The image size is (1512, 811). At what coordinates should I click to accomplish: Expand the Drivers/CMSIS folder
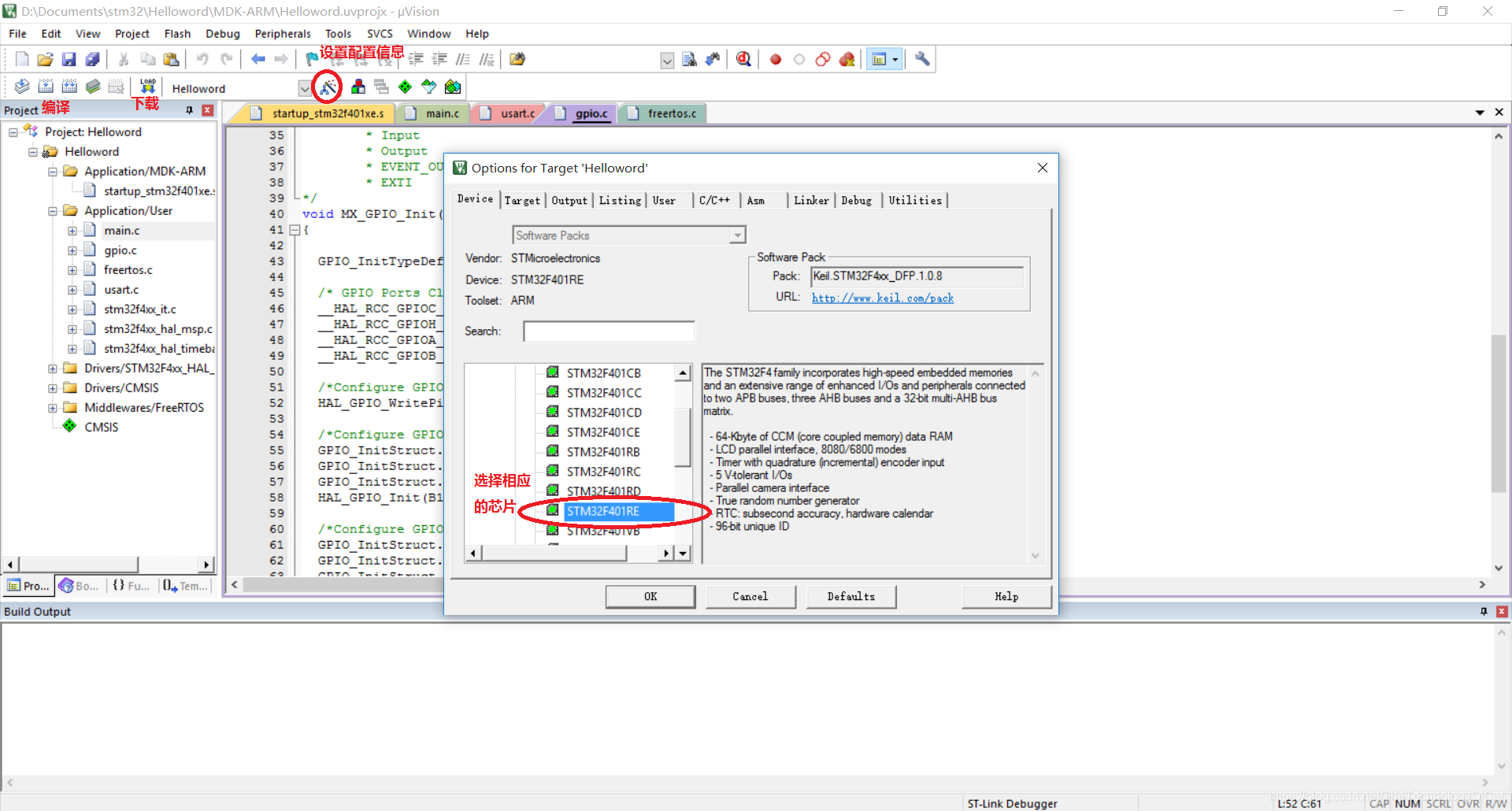[x=53, y=388]
